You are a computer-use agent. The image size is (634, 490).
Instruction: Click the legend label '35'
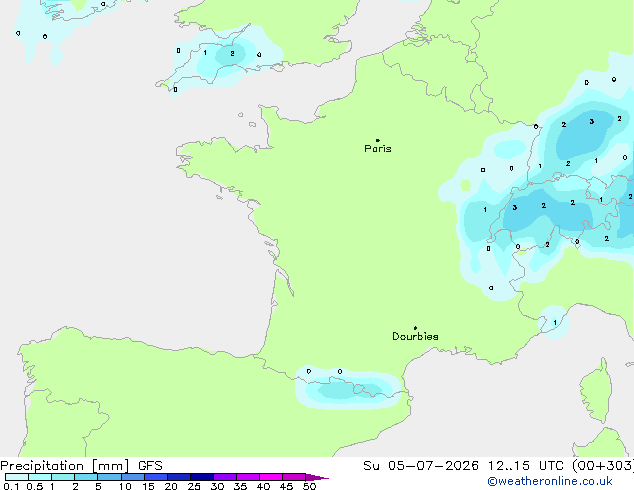pos(240,486)
